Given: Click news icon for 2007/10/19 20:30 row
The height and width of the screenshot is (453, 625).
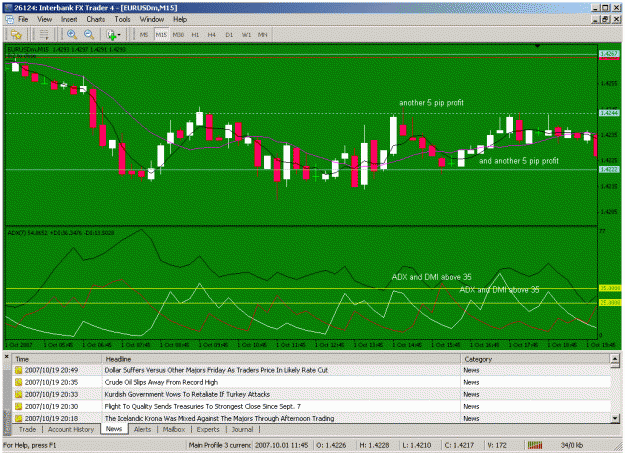Looking at the screenshot, I should click(18, 406).
